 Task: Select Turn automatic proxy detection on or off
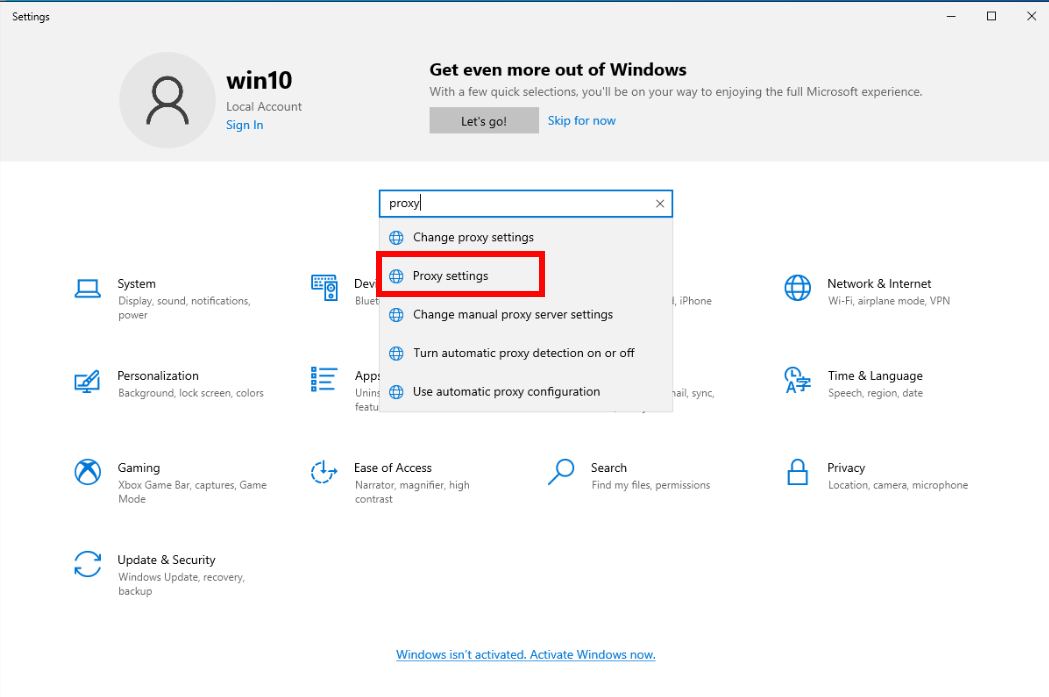pos(526,353)
